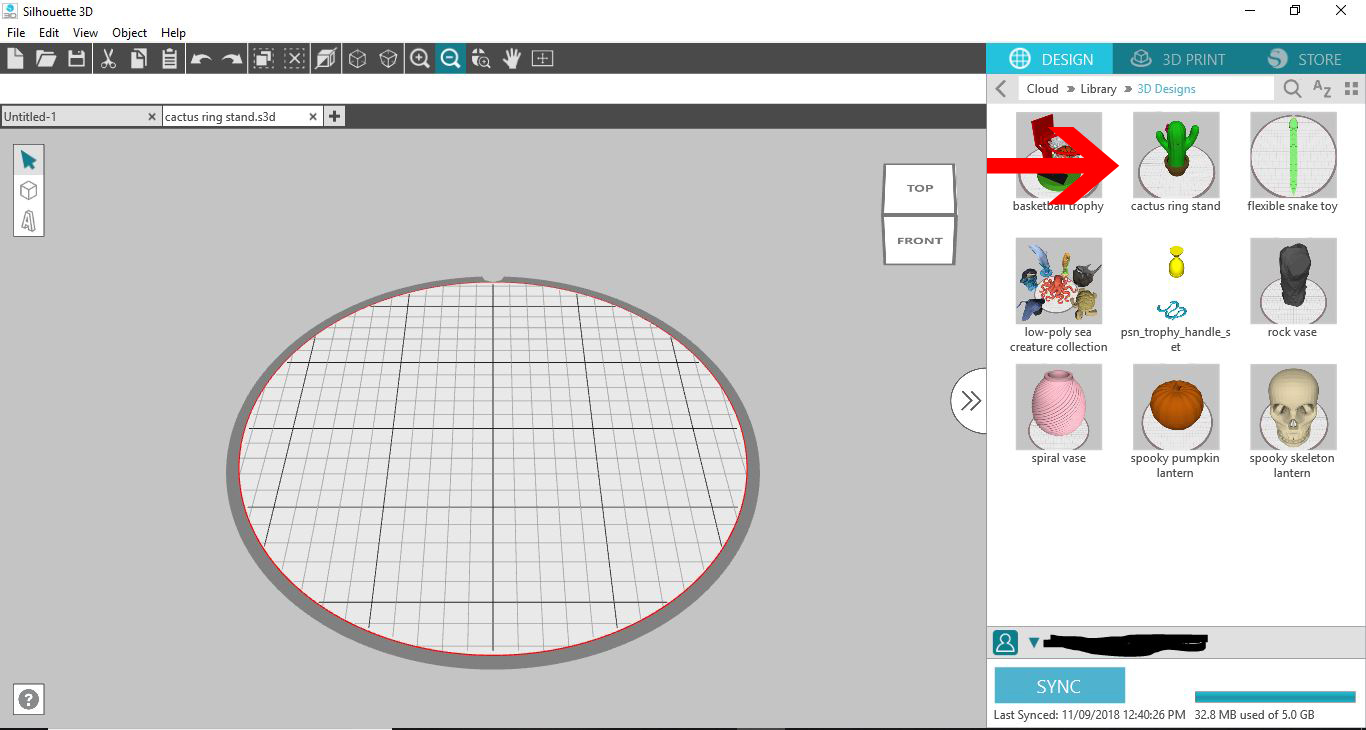1366x730 pixels.
Task: Open the Edit menu
Action: (49, 33)
